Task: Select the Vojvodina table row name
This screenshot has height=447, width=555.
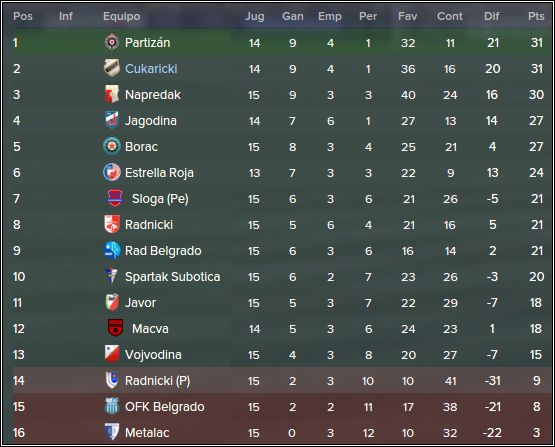Action: click(x=153, y=354)
